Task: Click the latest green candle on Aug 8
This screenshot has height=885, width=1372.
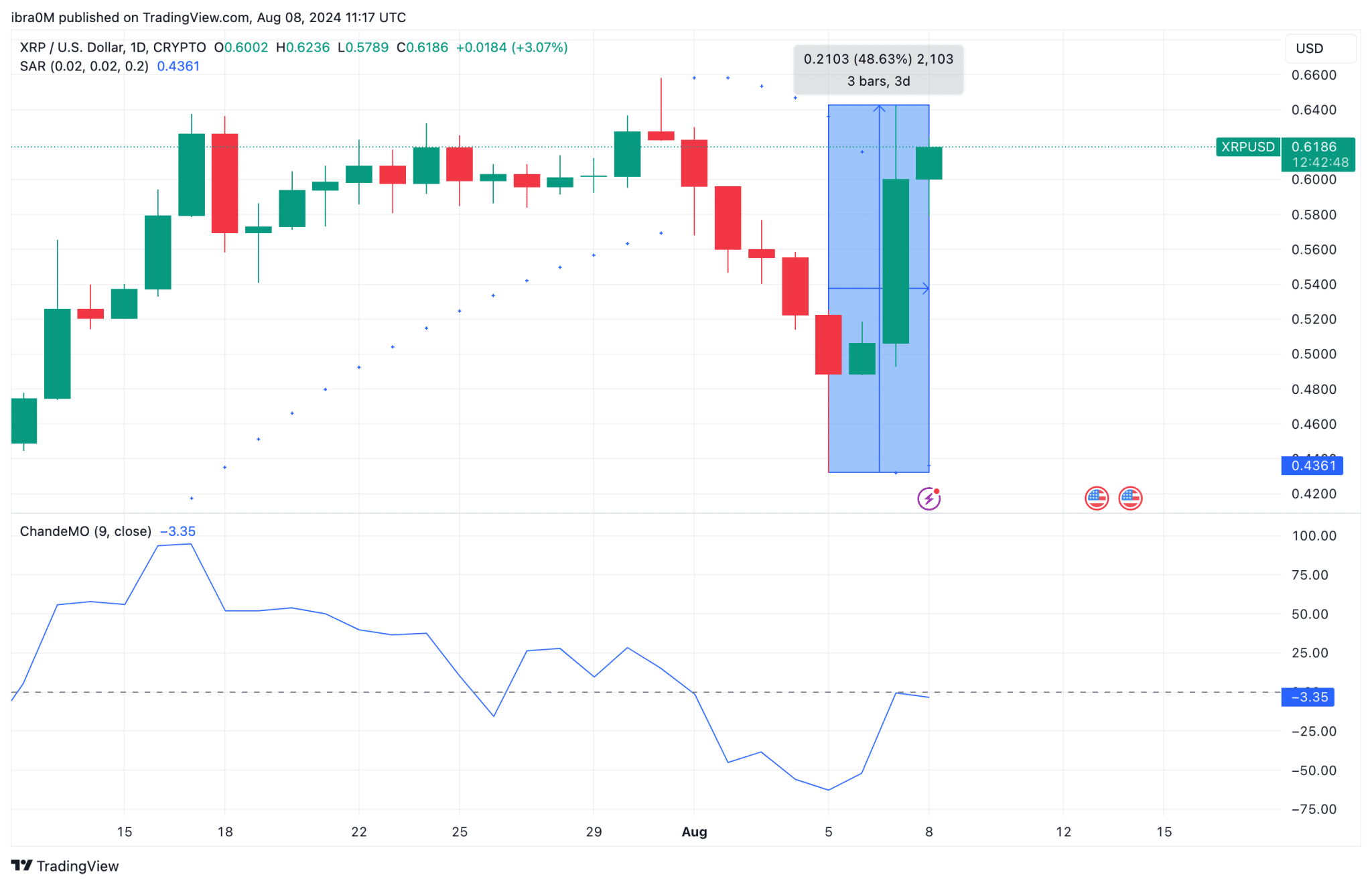Action: pos(929,163)
